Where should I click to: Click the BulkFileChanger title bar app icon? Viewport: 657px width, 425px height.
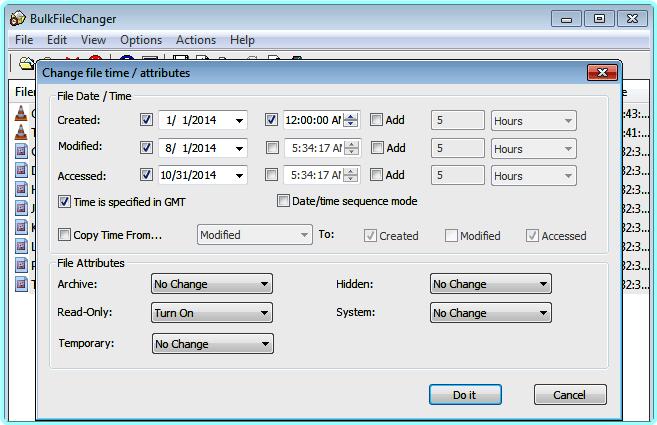(x=20, y=18)
